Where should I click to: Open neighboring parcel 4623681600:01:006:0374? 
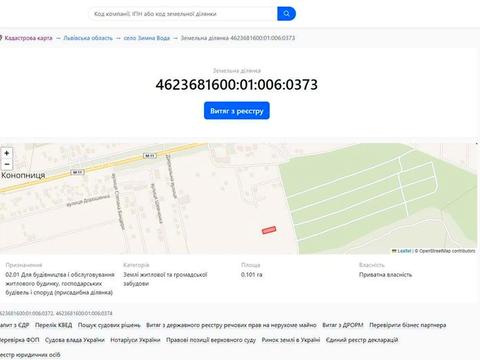(x=84, y=313)
